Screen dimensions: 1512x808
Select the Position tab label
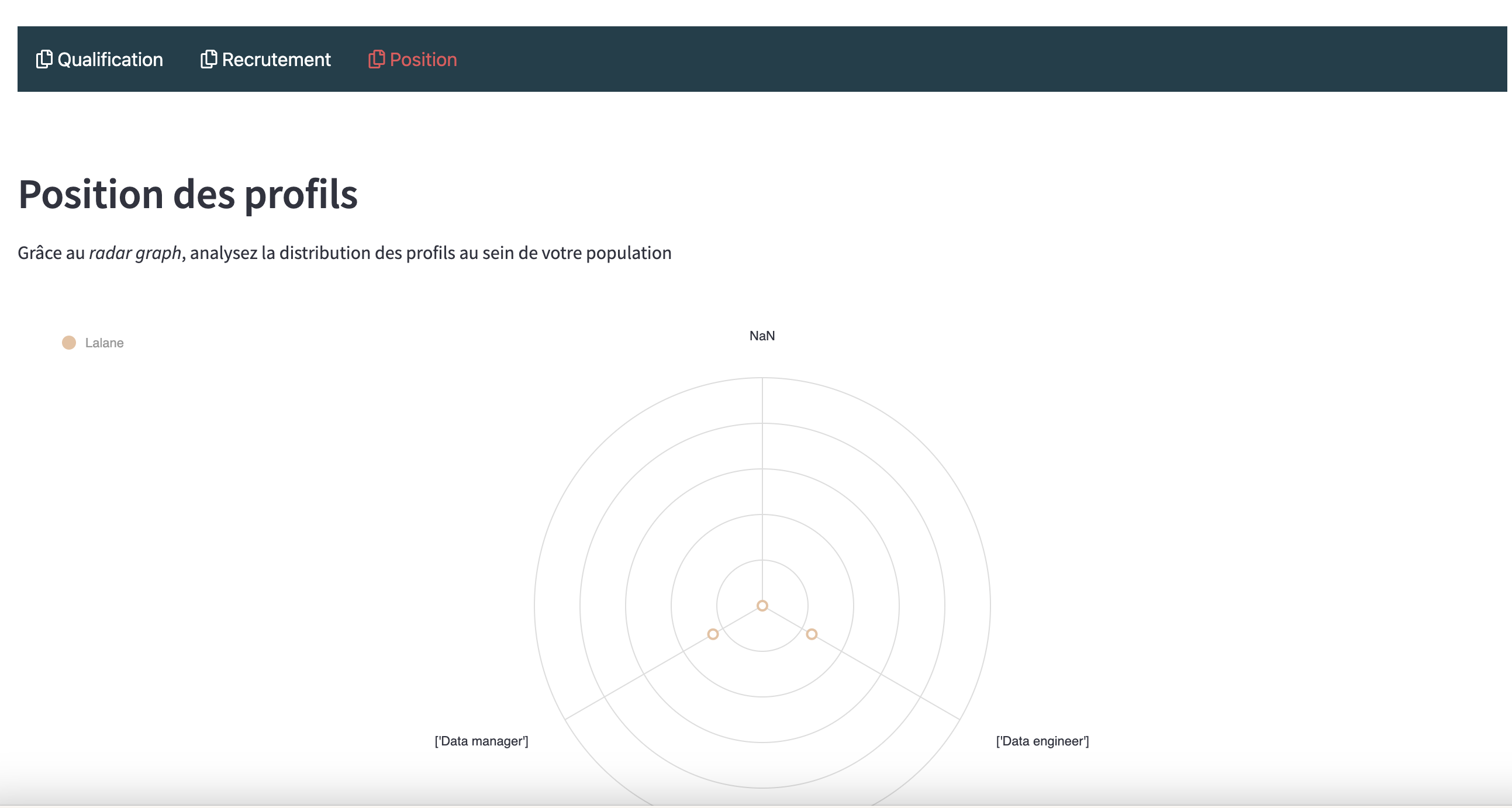pyautogui.click(x=423, y=59)
